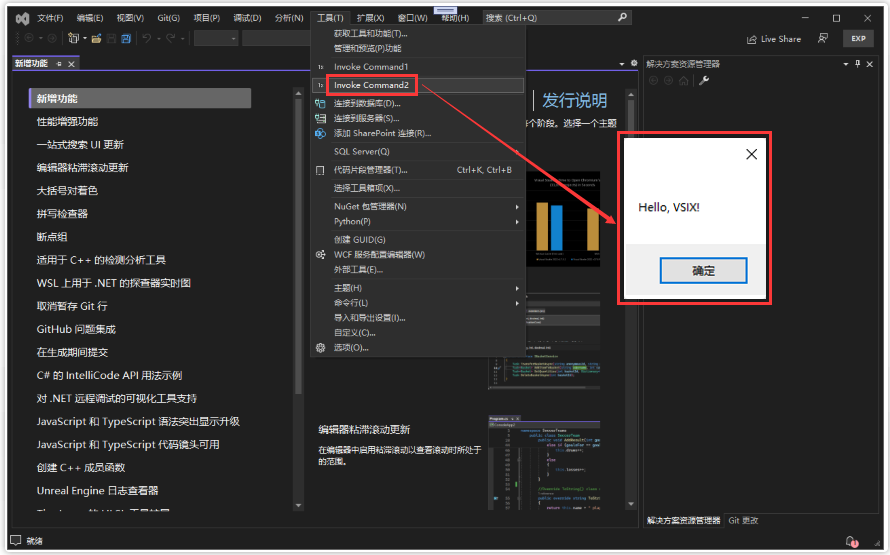The height and width of the screenshot is (555, 890).
Task: Click 确定 button in Hello VSIX dialog
Action: pyautogui.click(x=703, y=271)
